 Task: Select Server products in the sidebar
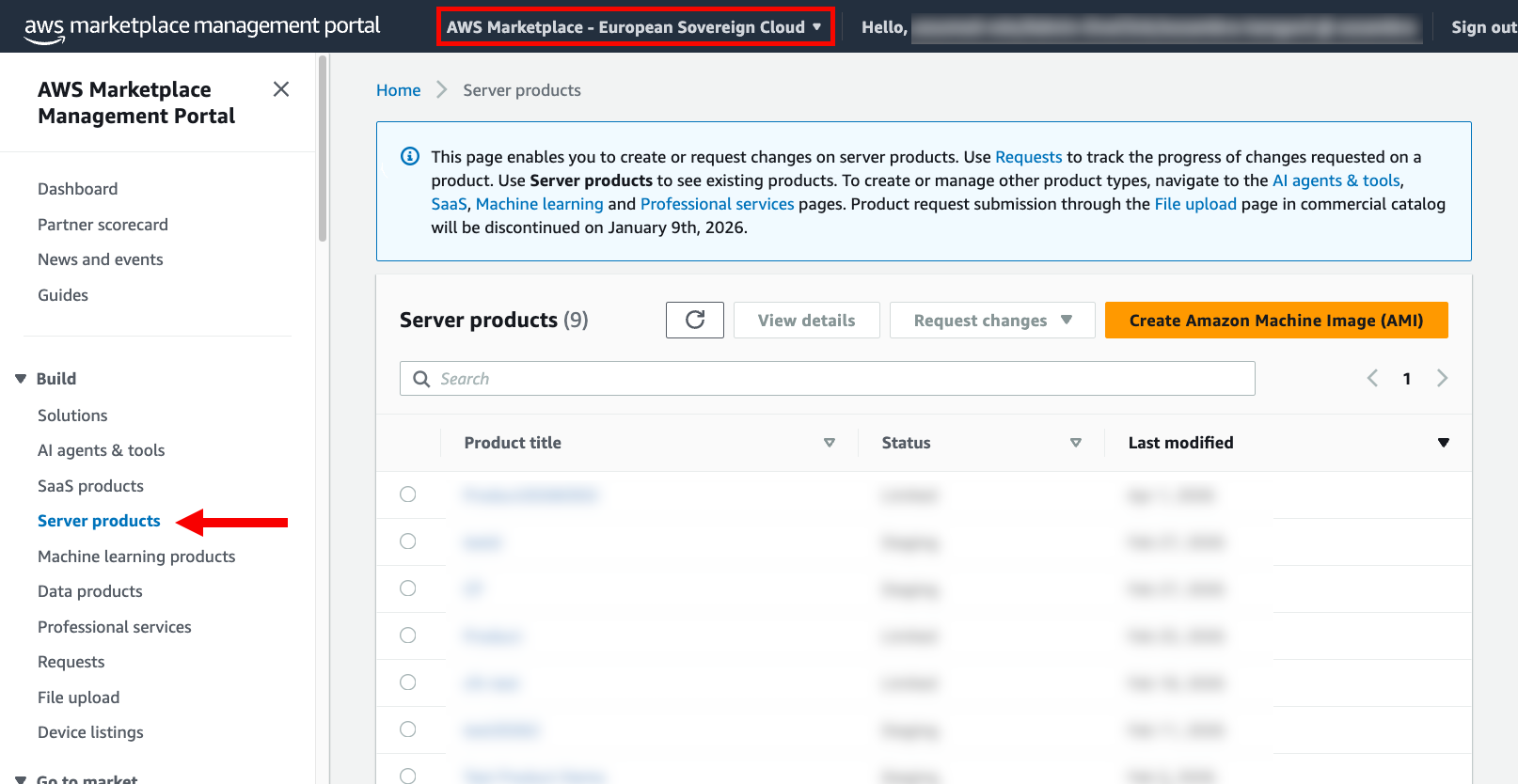tap(99, 521)
